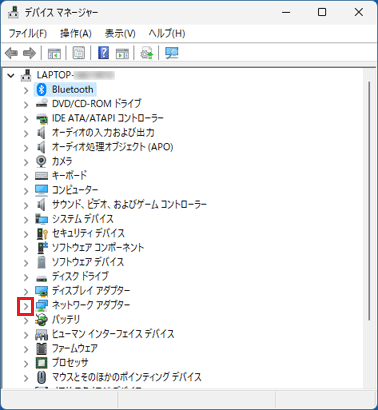
Task: Expand the ディスク ドライブ category
Action: coord(26,277)
